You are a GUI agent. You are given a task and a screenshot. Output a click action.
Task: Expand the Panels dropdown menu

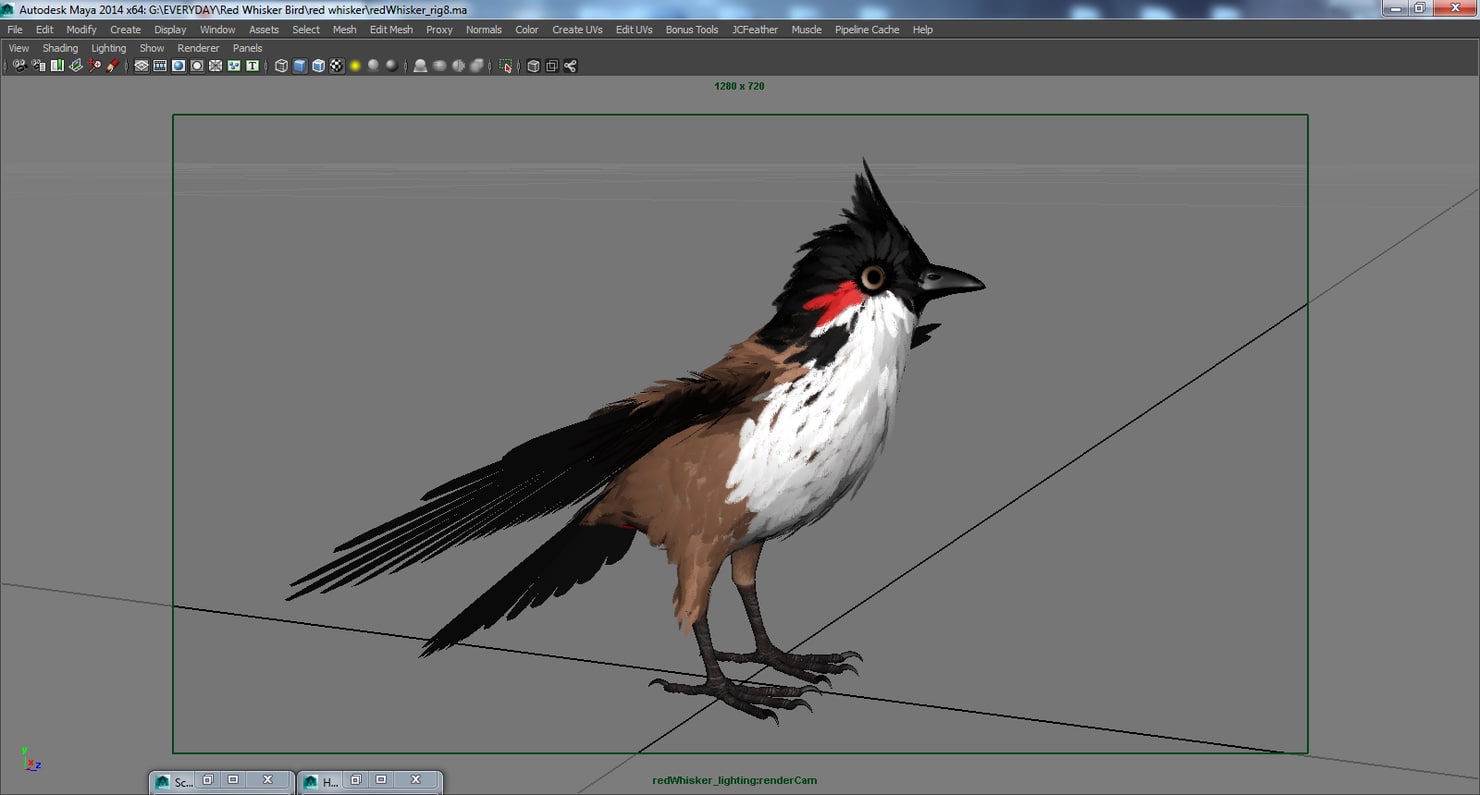247,48
